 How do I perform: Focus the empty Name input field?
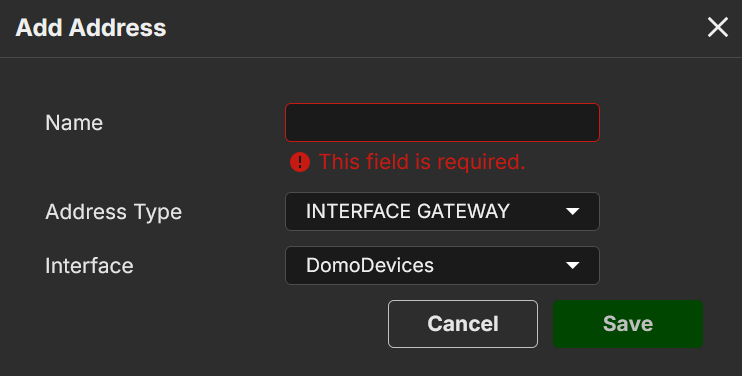[442, 122]
